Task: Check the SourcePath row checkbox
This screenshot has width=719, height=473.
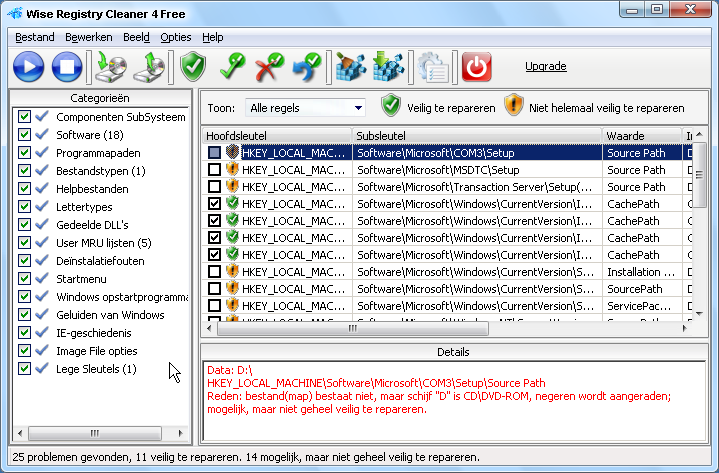Action: click(x=214, y=289)
